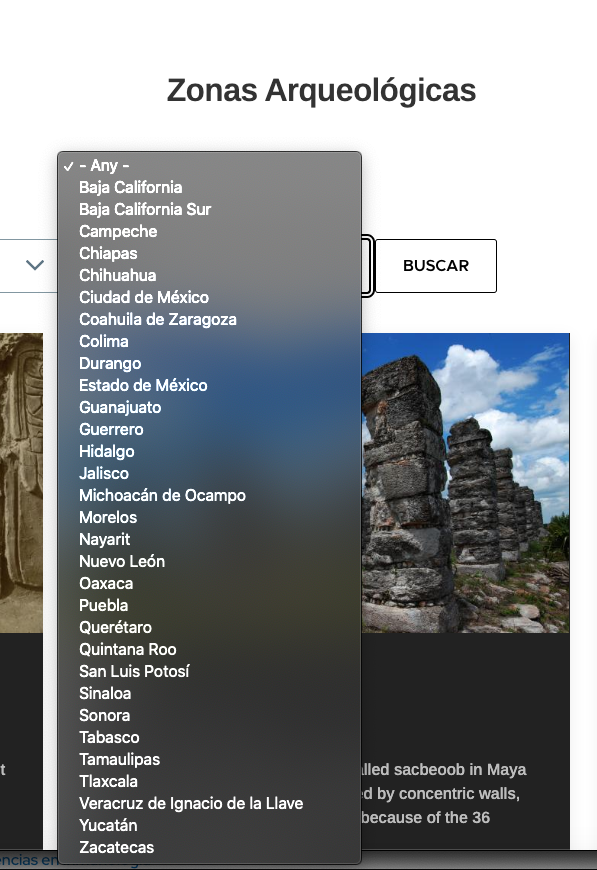Choose Veracruz de Ignacio de la Llave
Image resolution: width=597 pixels, height=870 pixels.
pos(210,803)
